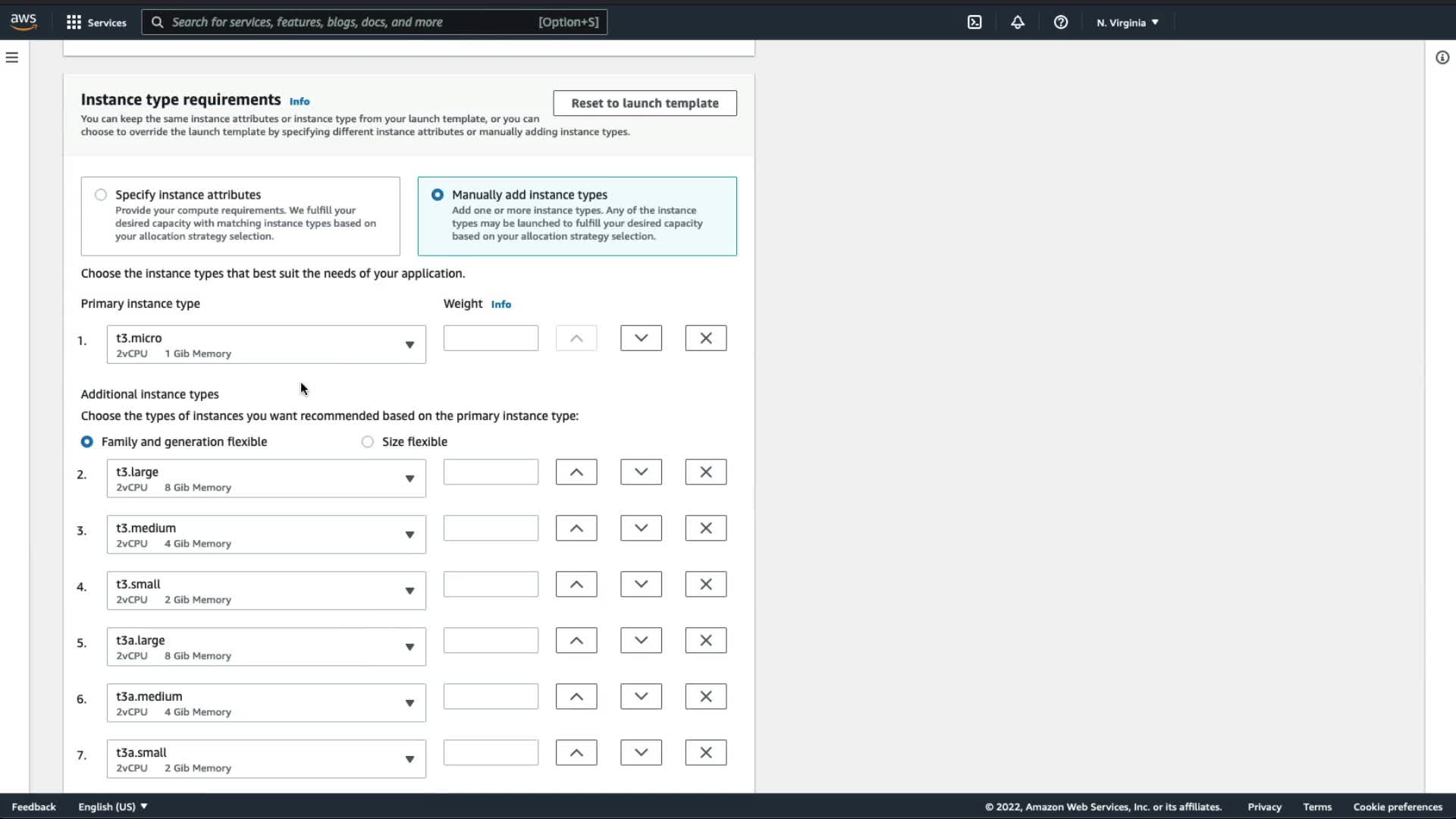Open the help question mark menu
The image size is (1456, 819).
click(1061, 22)
